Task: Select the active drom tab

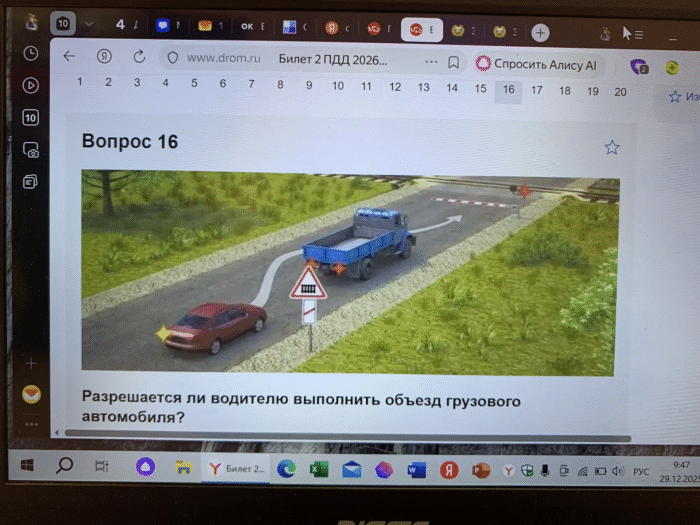Action: point(421,30)
